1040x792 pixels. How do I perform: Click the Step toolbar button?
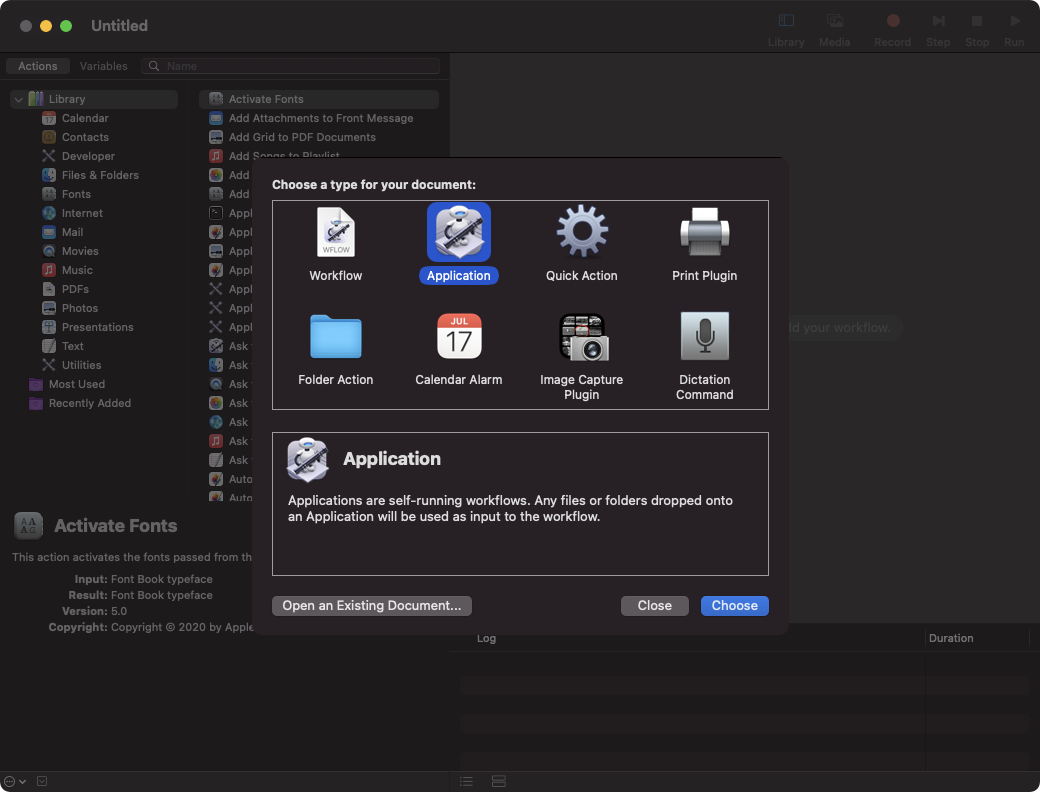[938, 30]
